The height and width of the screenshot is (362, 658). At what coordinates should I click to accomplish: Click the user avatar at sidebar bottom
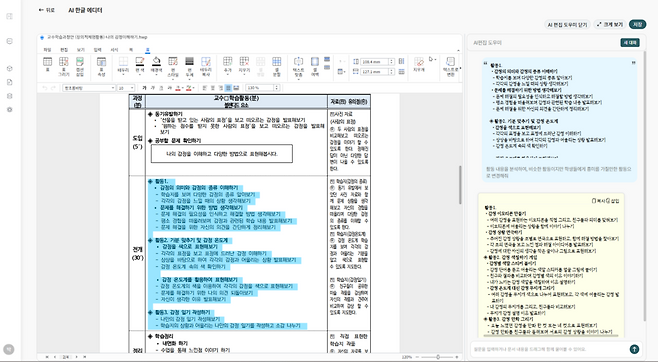[x=9, y=349]
